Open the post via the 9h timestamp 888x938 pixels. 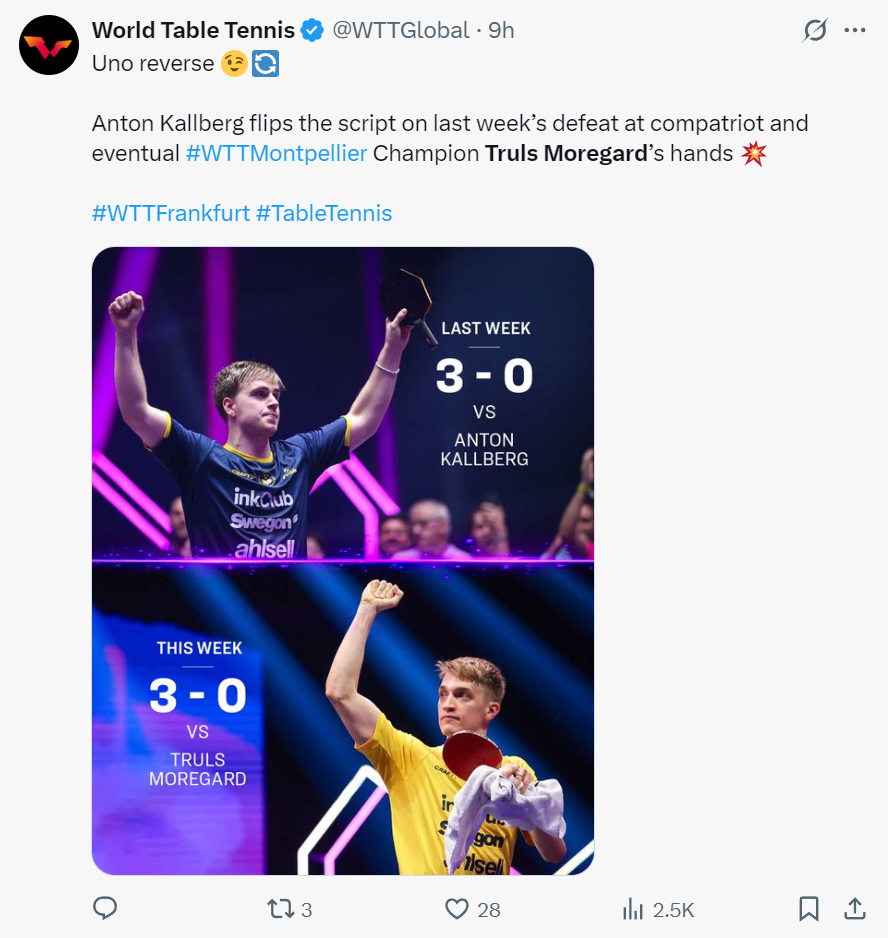coord(501,31)
